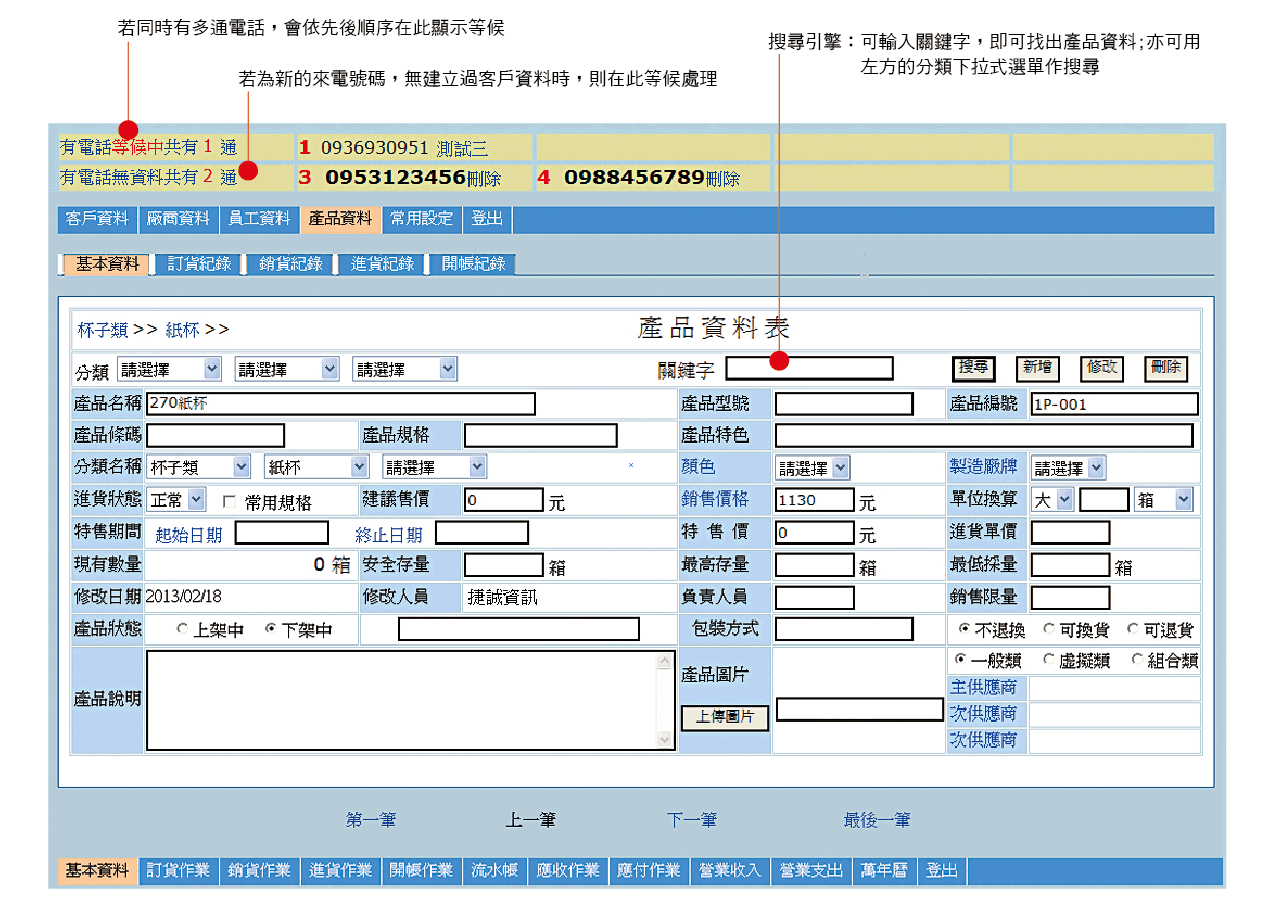Open the 員工資料 menu tab
The height and width of the screenshot is (900, 1280).
[x=259, y=218]
